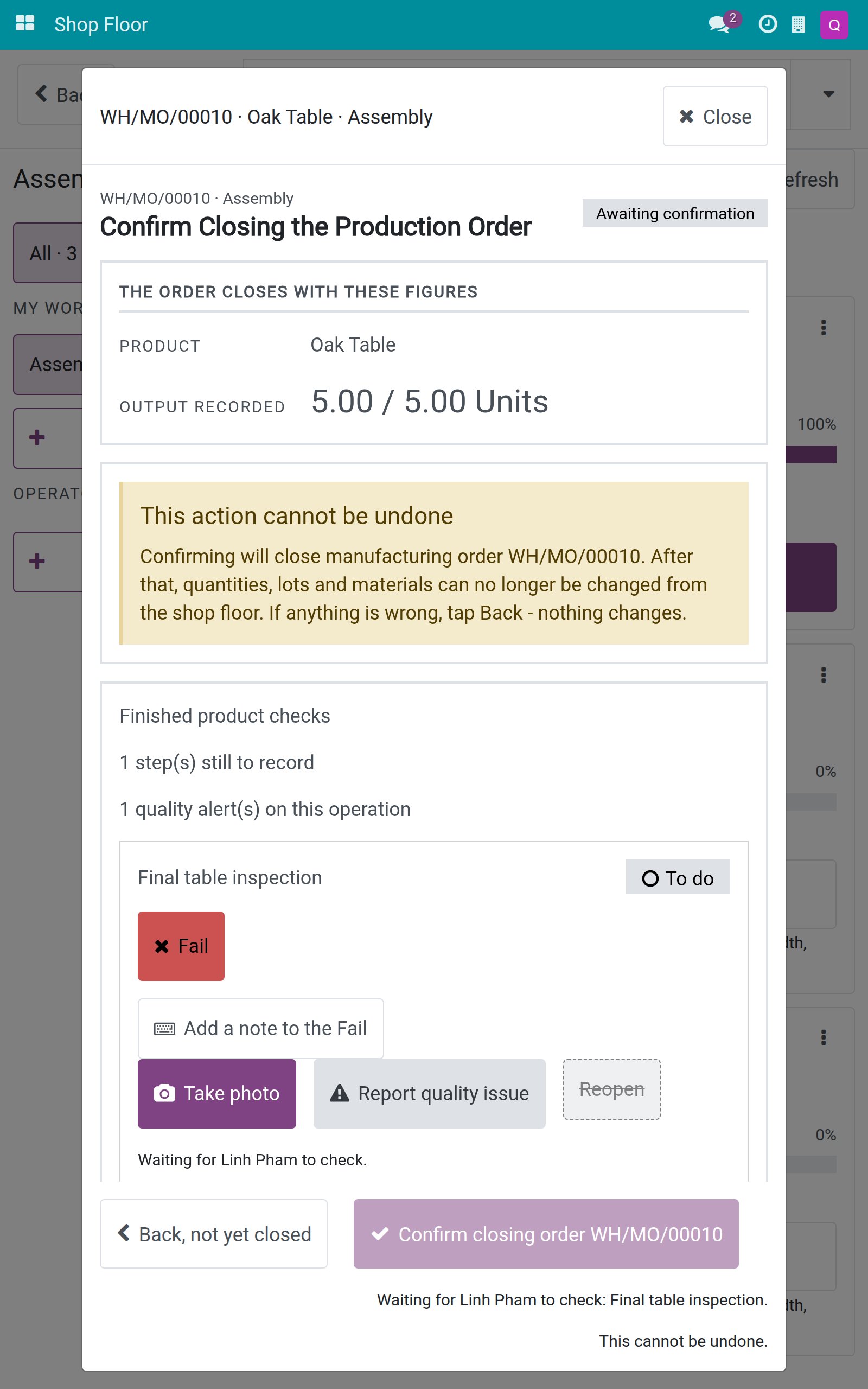Click Take photo button
Image resolution: width=868 pixels, height=1389 pixels.
point(217,1093)
